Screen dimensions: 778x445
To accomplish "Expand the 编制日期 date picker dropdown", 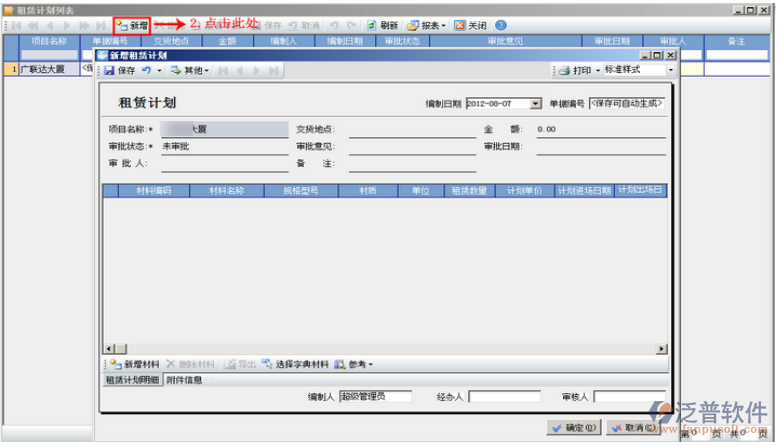I will (536, 103).
